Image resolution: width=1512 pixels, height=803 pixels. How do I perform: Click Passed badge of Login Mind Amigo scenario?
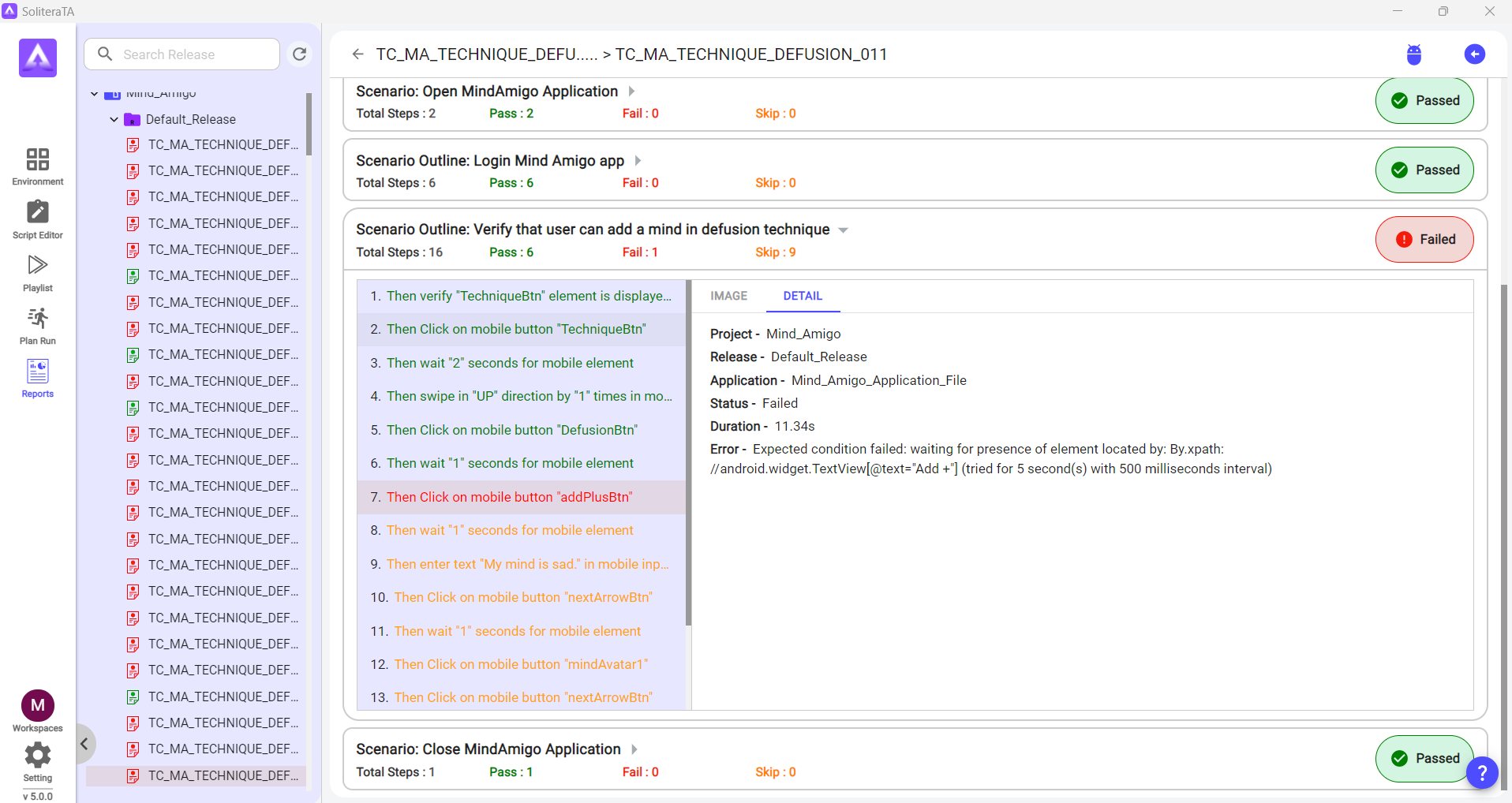pos(1424,170)
